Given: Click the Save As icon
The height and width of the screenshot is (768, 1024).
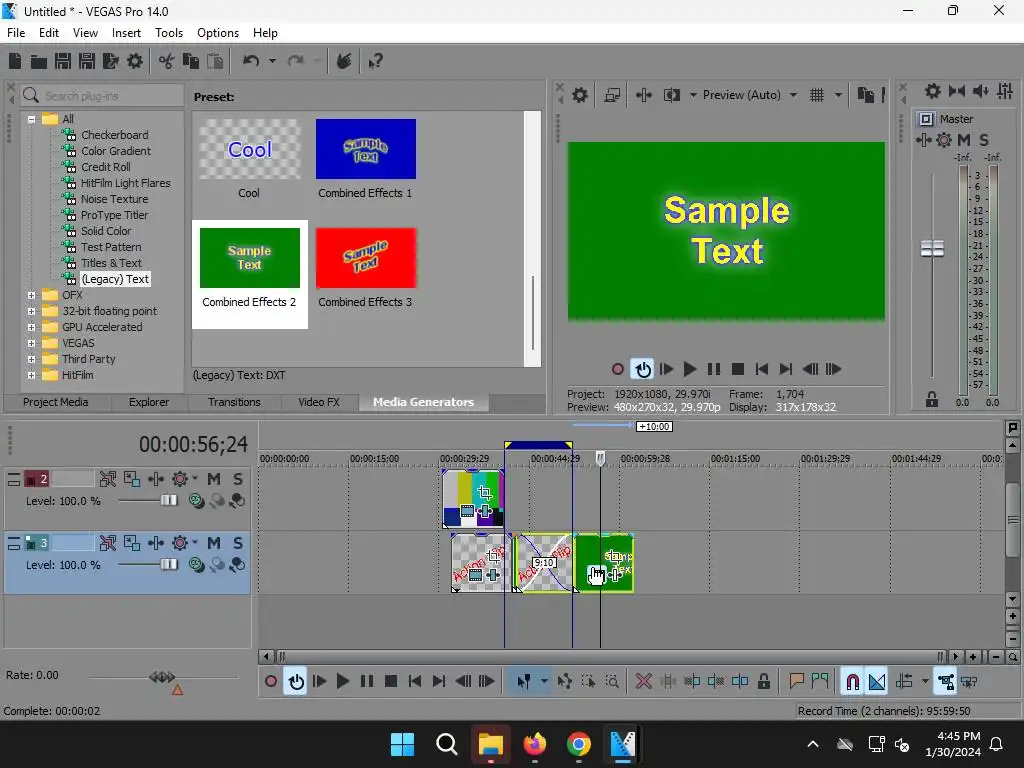Looking at the screenshot, I should (87, 61).
